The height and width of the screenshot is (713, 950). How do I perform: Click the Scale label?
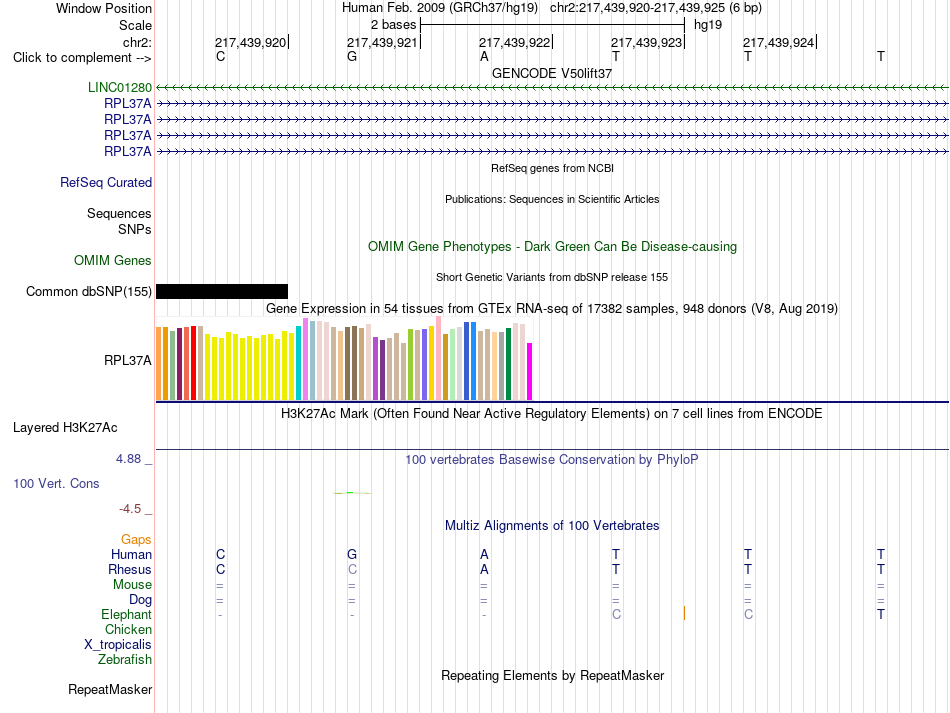135,25
